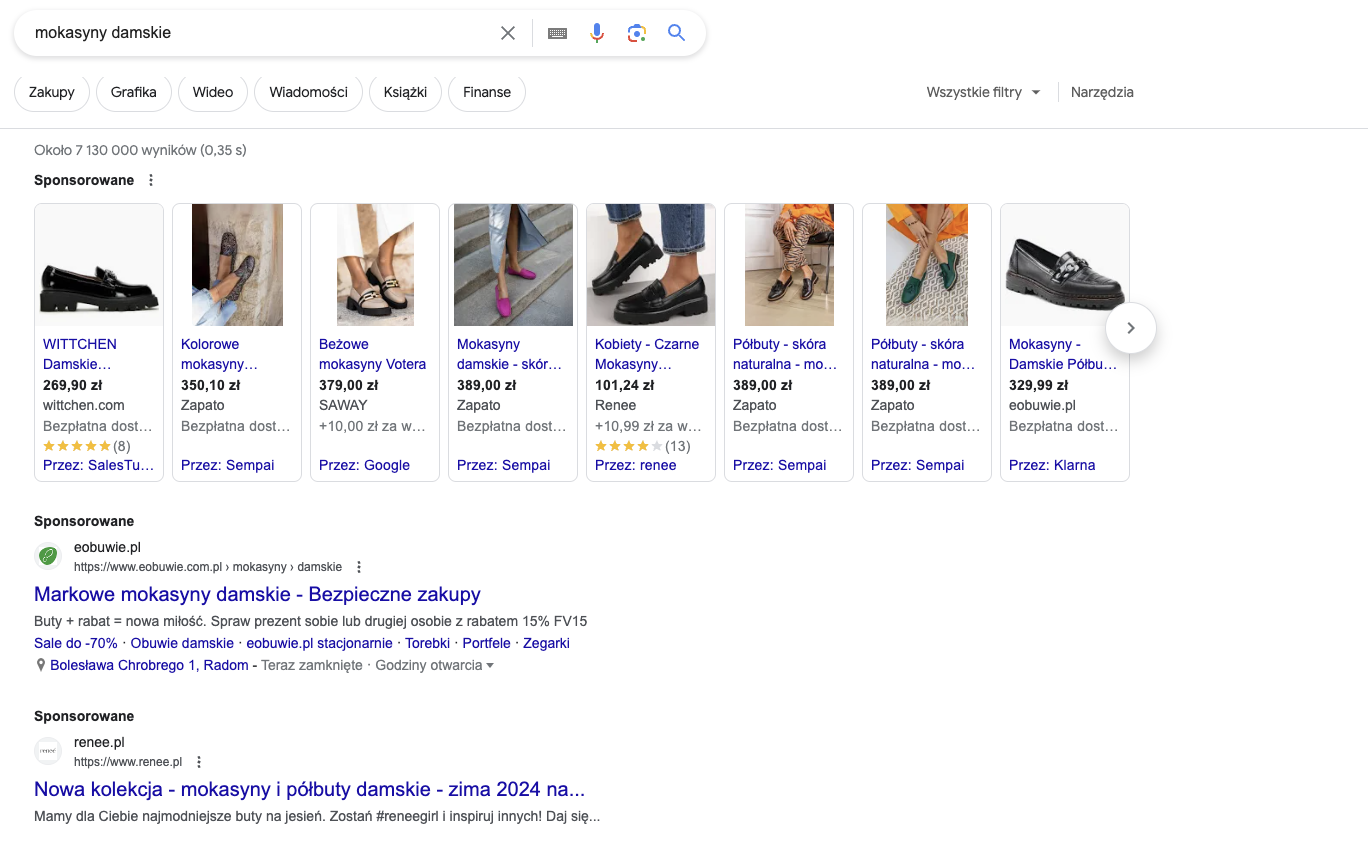
Task: Click the blue magnifier search icon
Action: (x=677, y=33)
